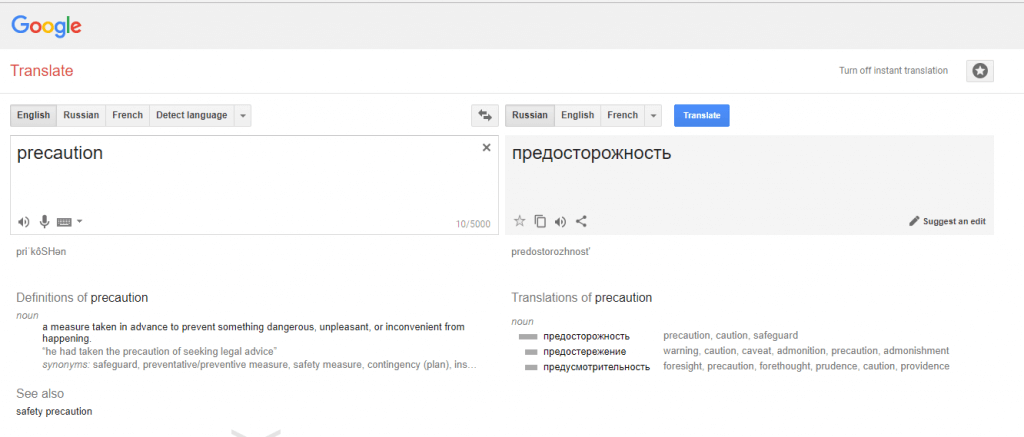Expand the source language dropdown arrow

pos(243,115)
